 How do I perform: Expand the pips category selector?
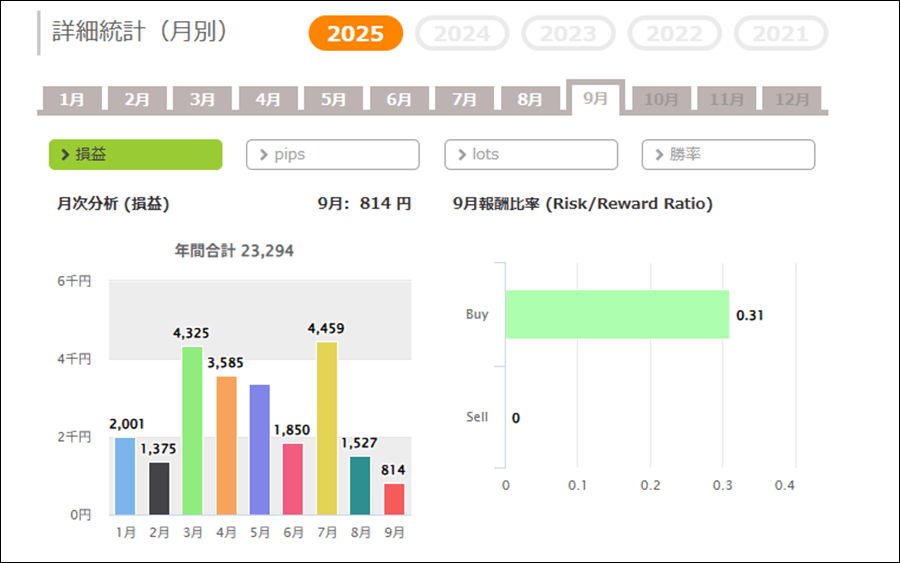332,155
